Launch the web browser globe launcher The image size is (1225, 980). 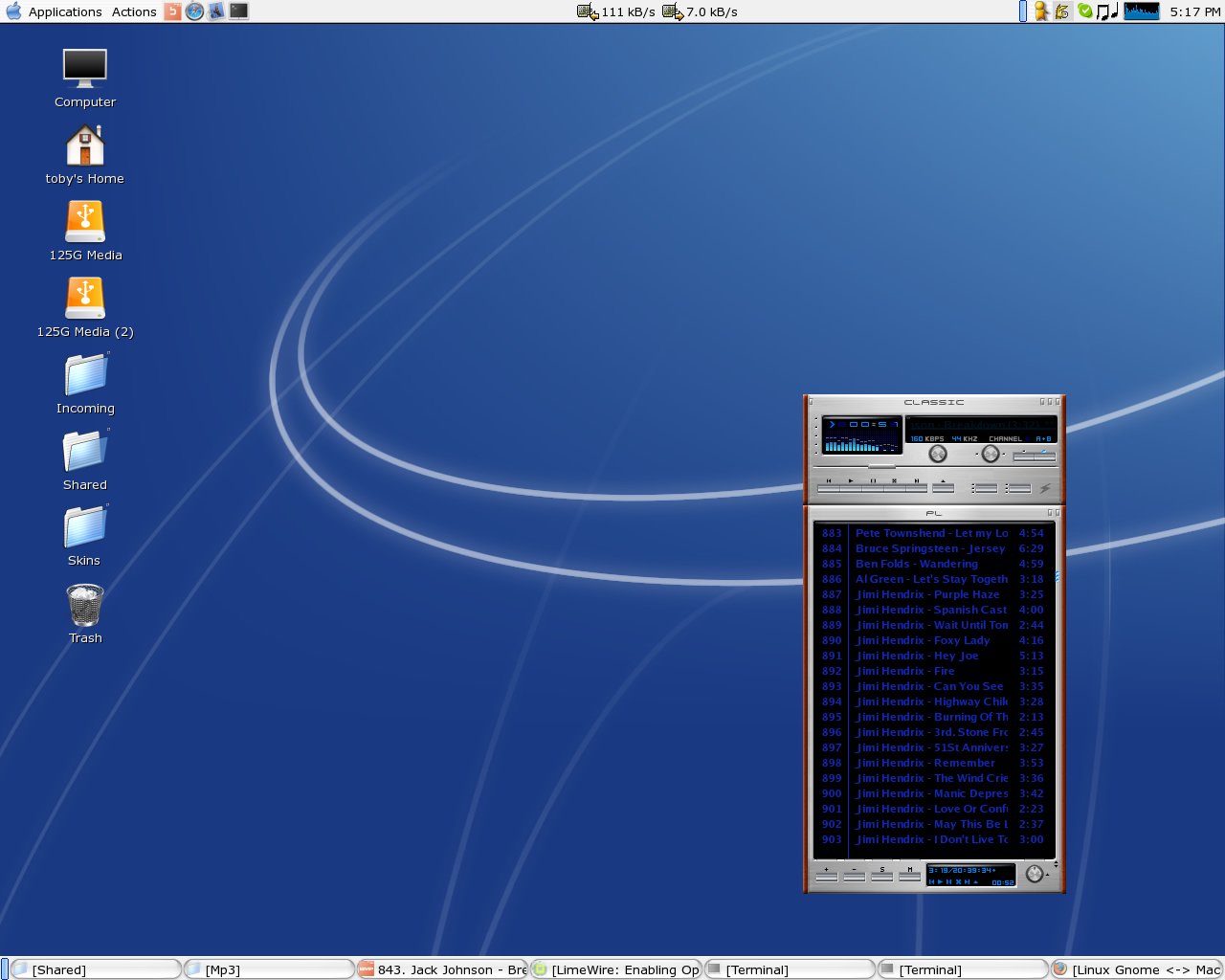194,11
